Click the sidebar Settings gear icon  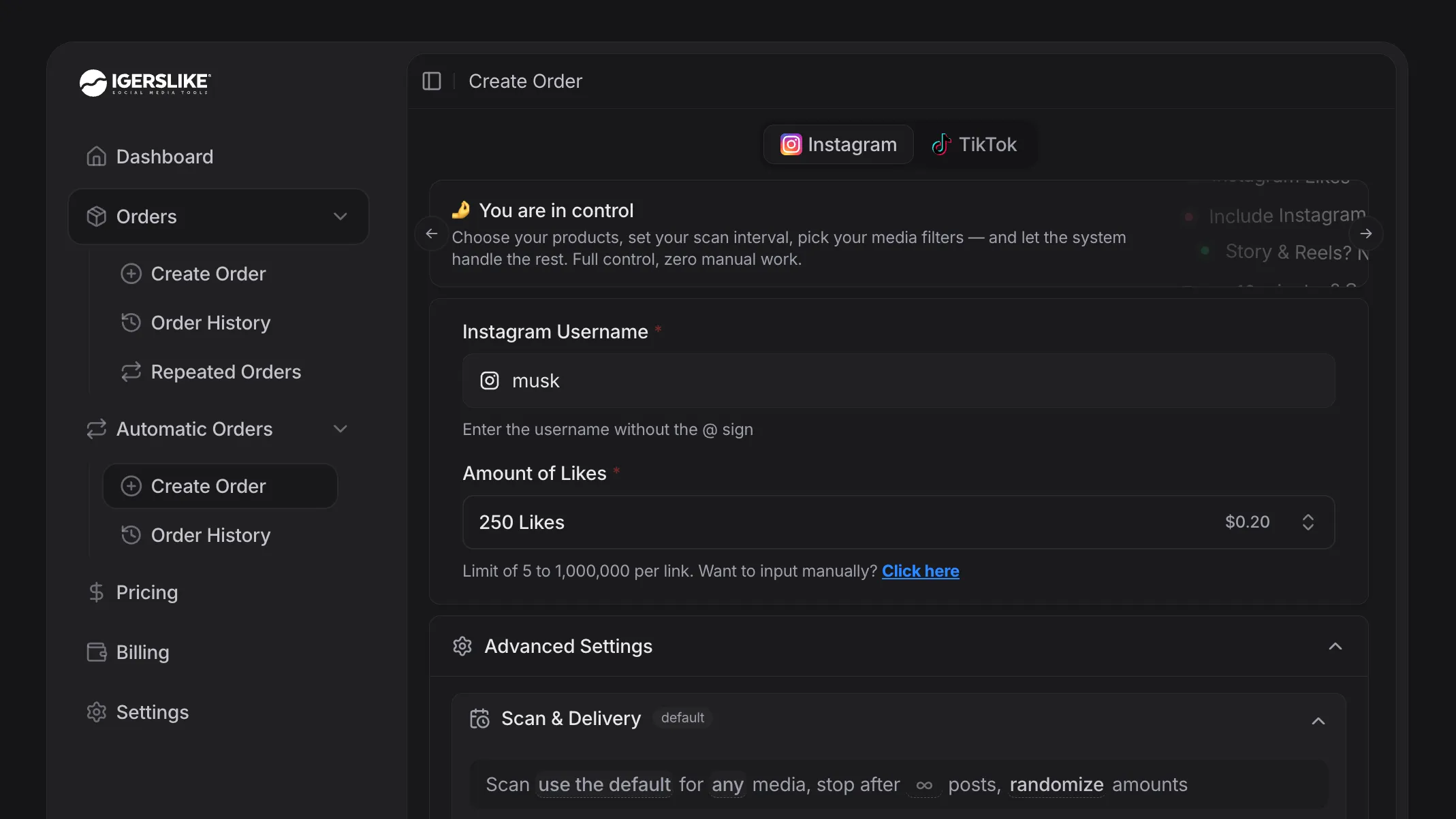point(97,712)
